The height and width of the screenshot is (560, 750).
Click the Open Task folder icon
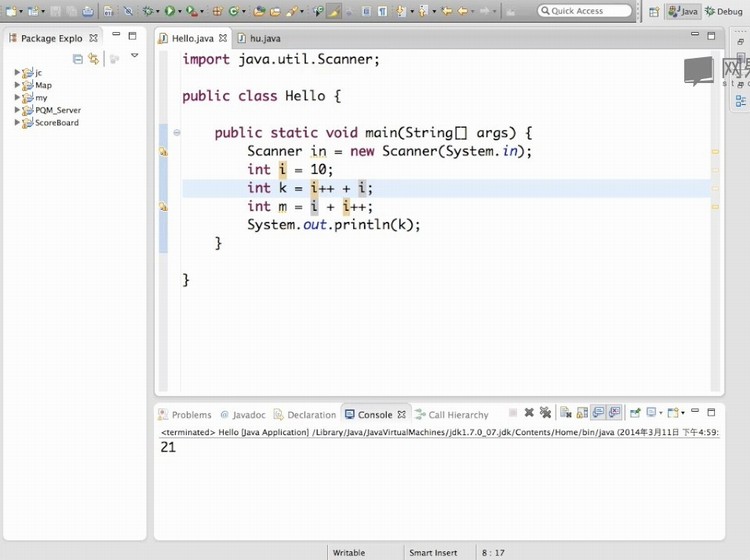pos(275,11)
